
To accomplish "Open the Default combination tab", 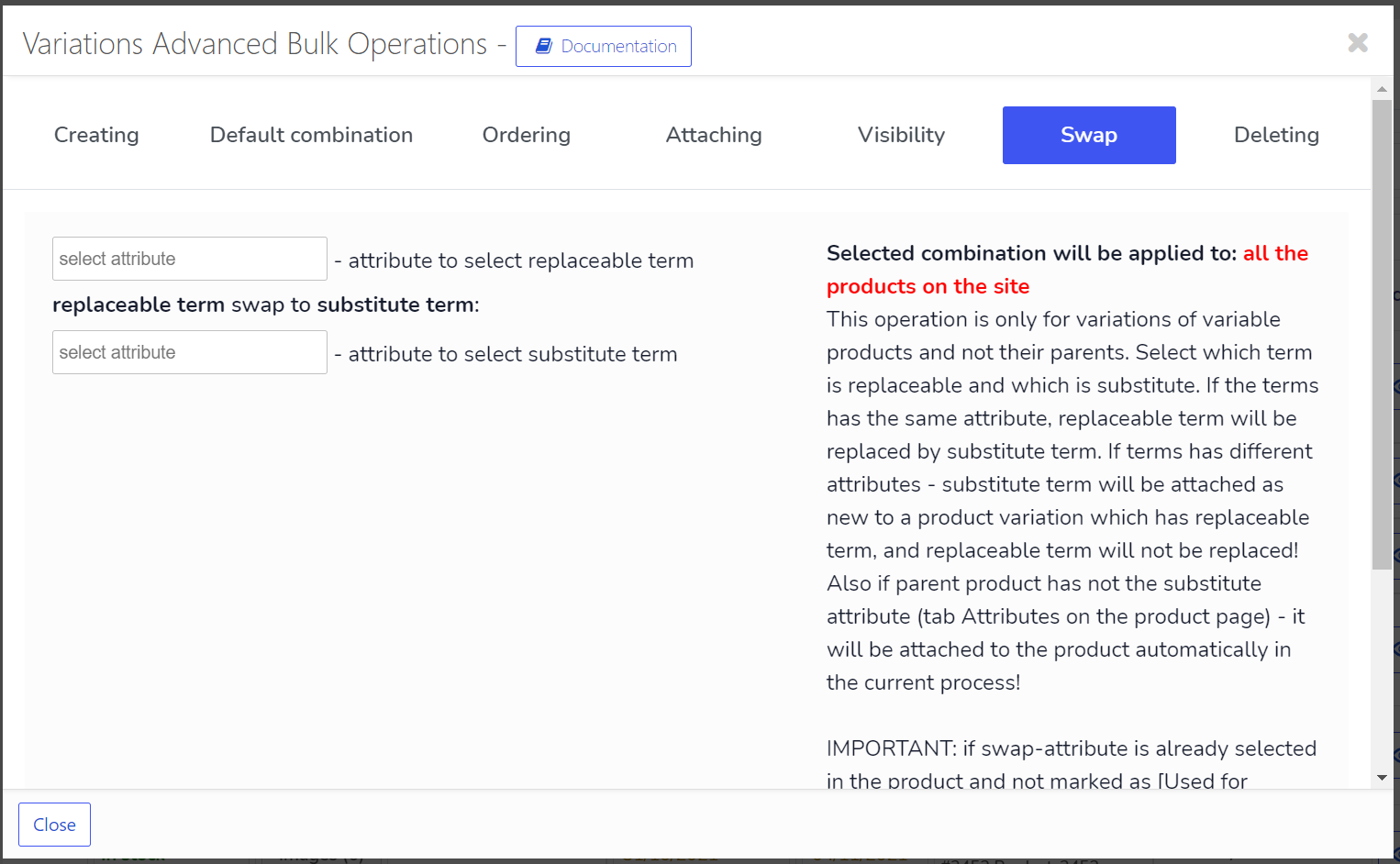I will tap(311, 135).
